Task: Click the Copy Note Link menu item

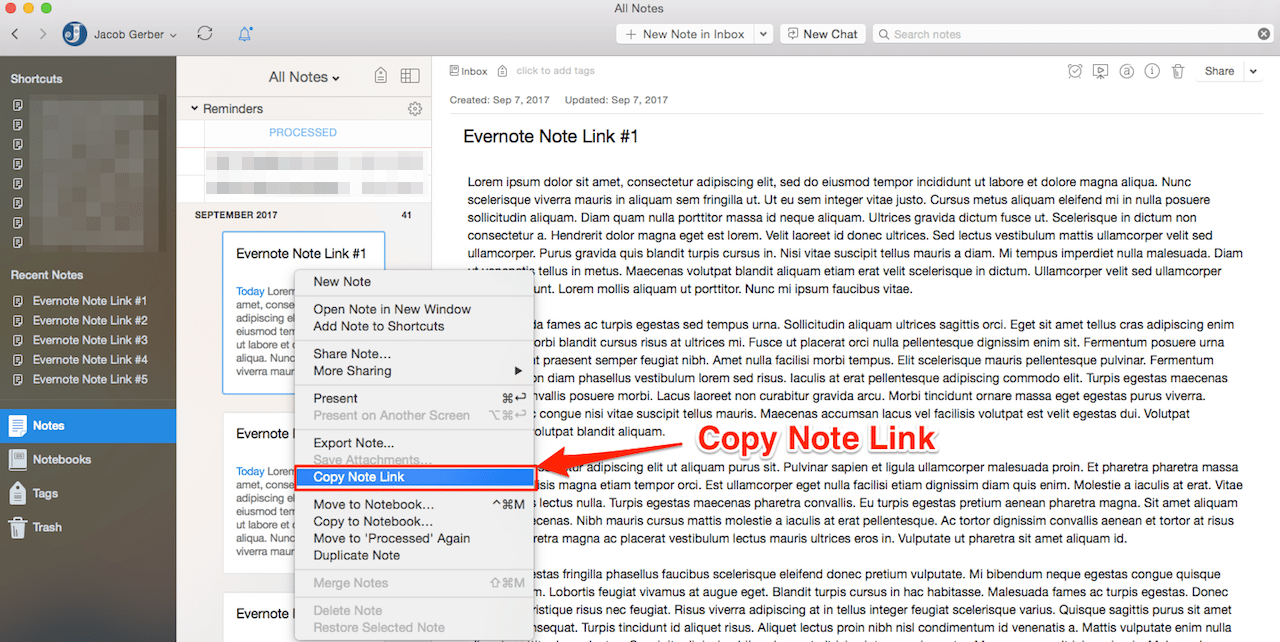Action: point(414,477)
